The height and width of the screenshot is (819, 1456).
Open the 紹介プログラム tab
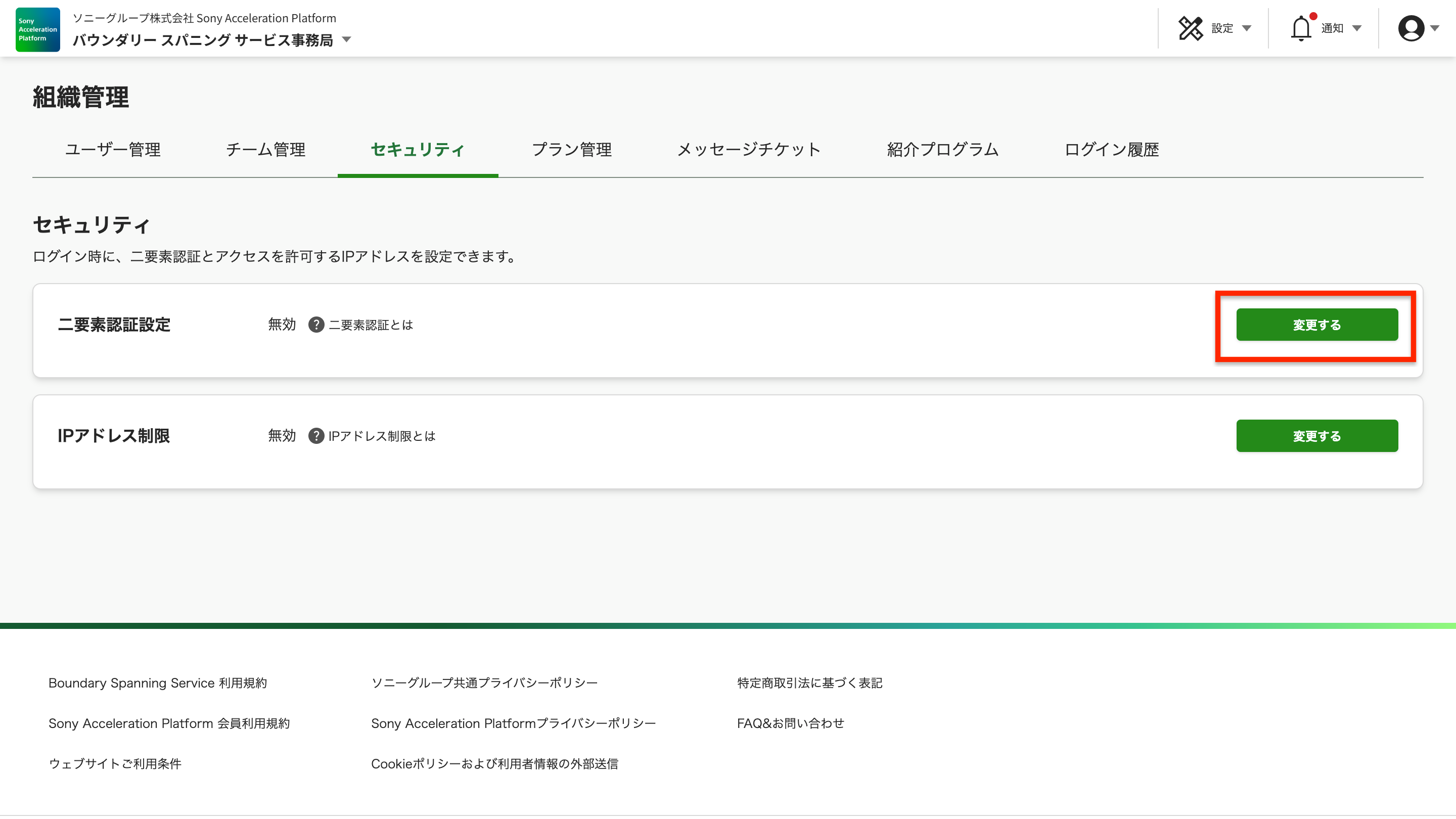tap(942, 149)
